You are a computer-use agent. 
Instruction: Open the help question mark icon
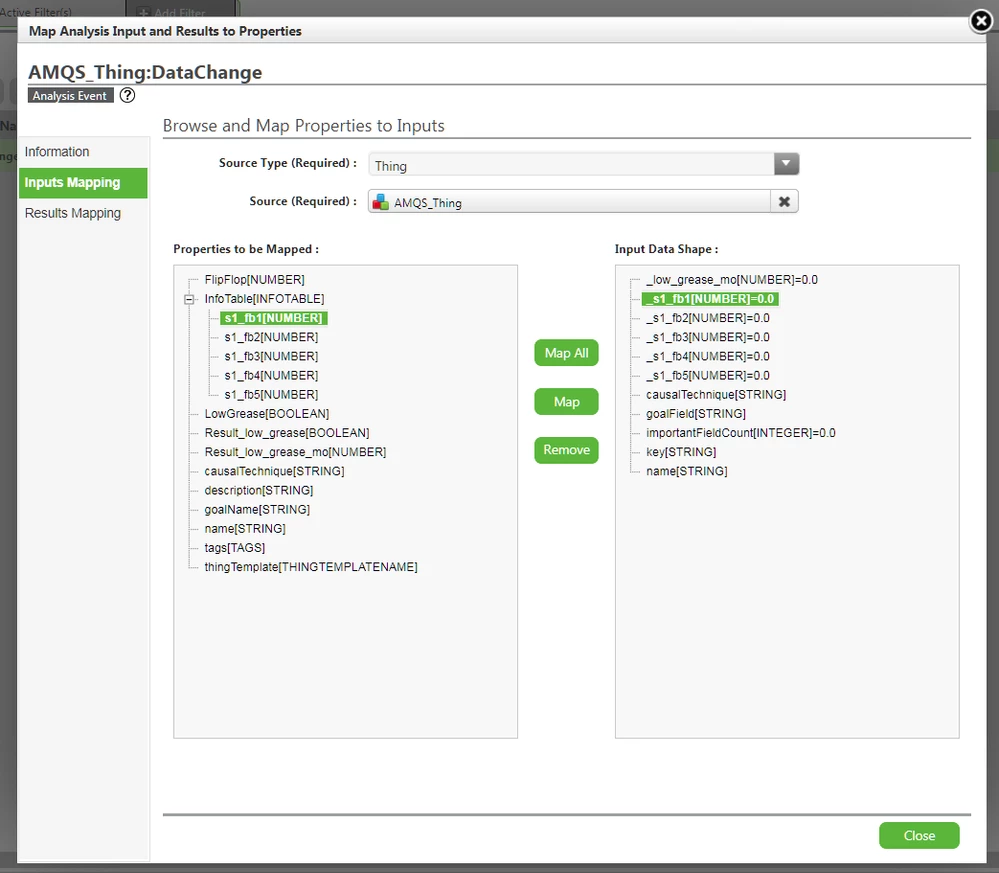[127, 96]
